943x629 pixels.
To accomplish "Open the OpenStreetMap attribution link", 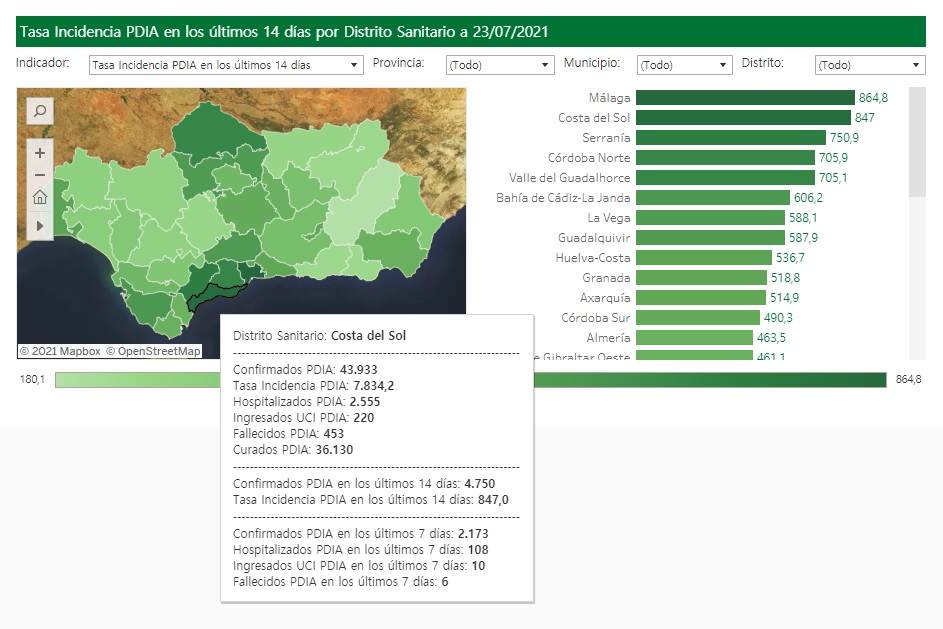I will [153, 351].
